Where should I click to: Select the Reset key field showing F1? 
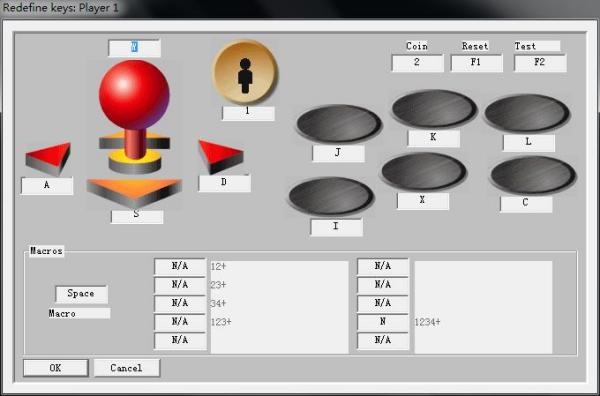click(x=476, y=63)
